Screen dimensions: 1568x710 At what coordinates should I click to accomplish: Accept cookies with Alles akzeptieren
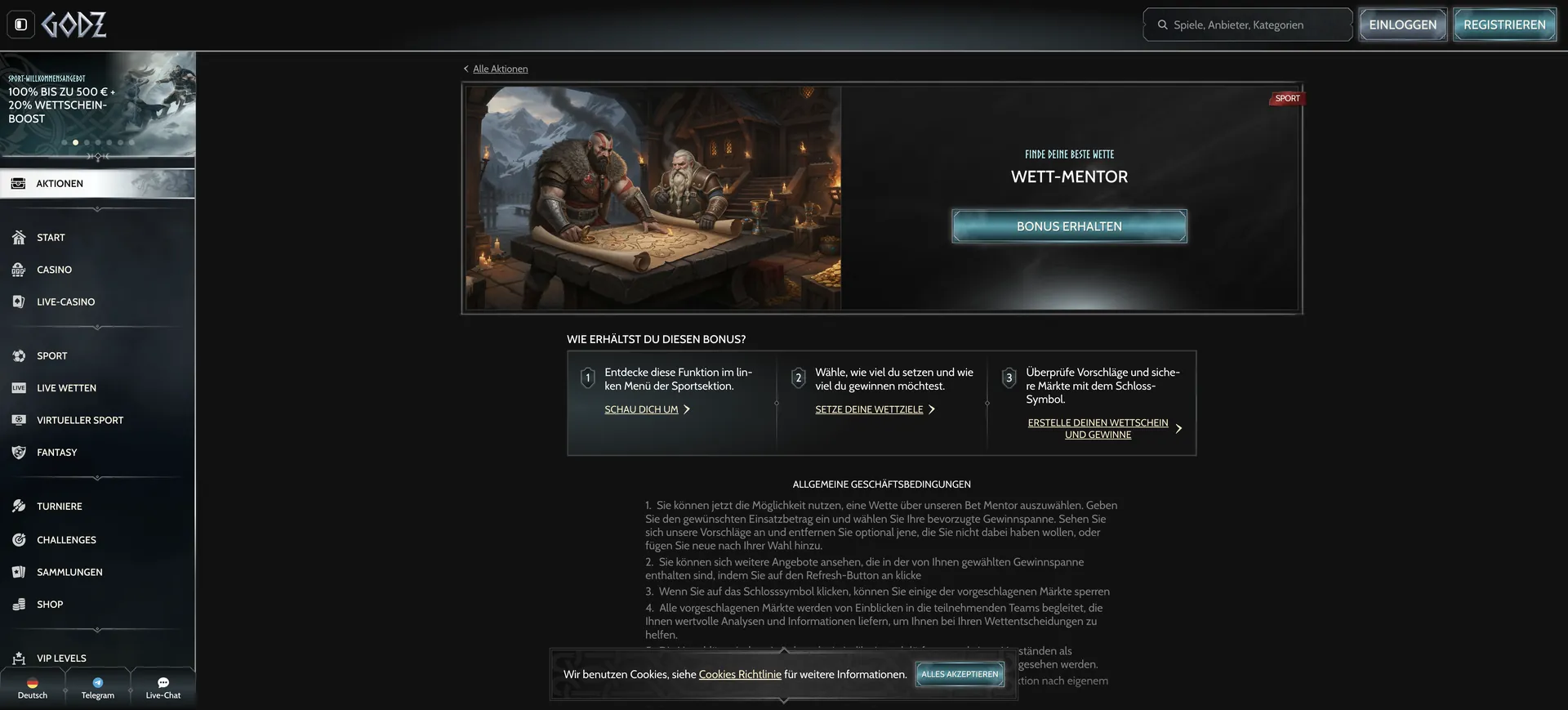960,674
